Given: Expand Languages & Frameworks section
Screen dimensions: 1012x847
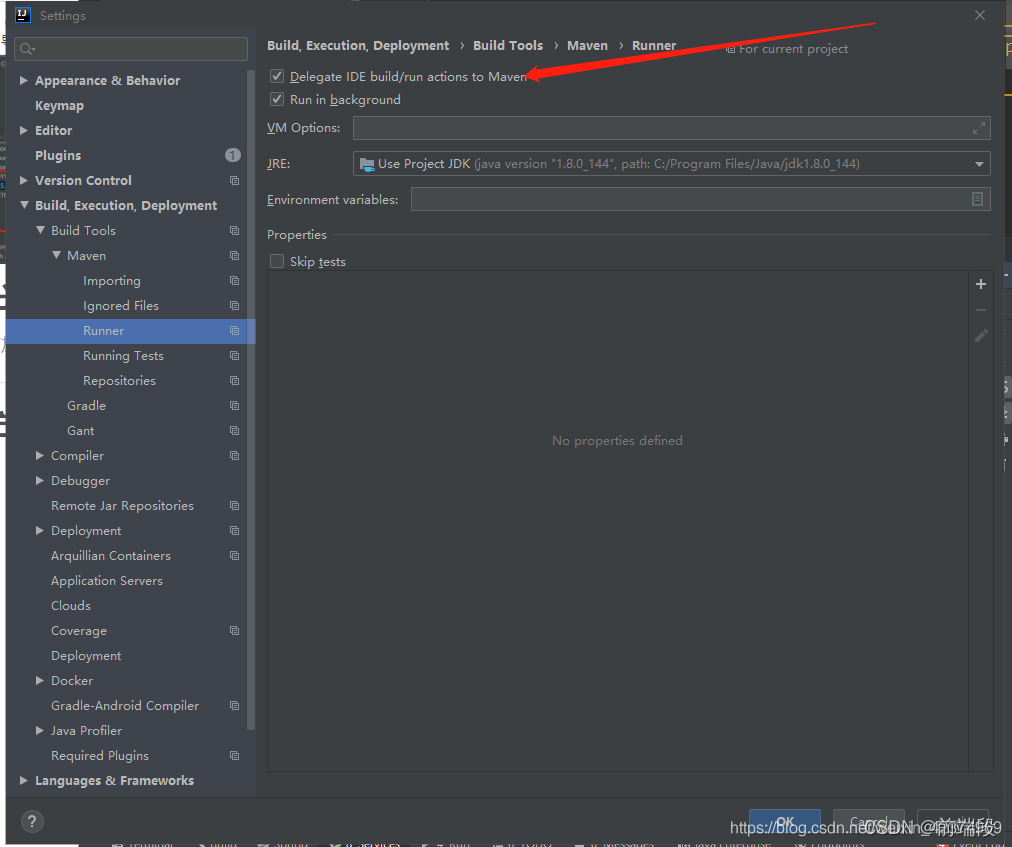Looking at the screenshot, I should click(x=24, y=780).
